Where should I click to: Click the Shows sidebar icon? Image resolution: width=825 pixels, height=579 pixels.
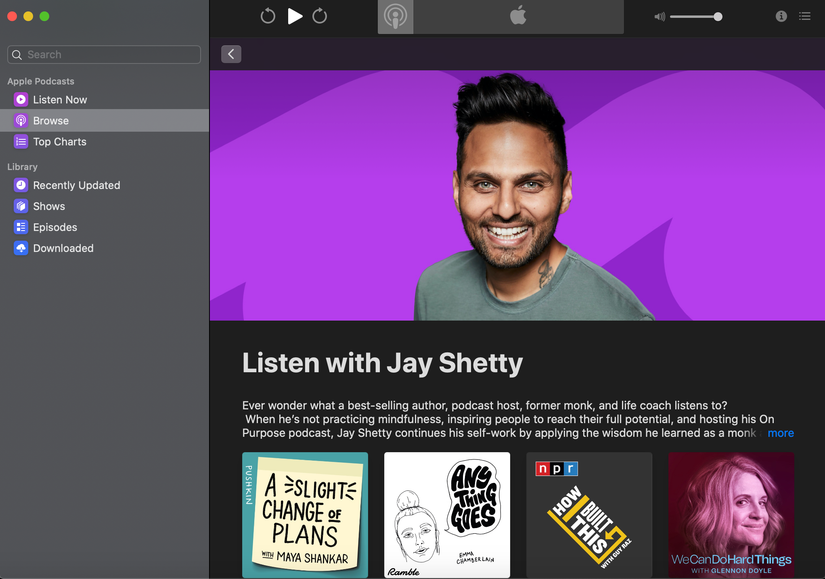pyautogui.click(x=21, y=206)
